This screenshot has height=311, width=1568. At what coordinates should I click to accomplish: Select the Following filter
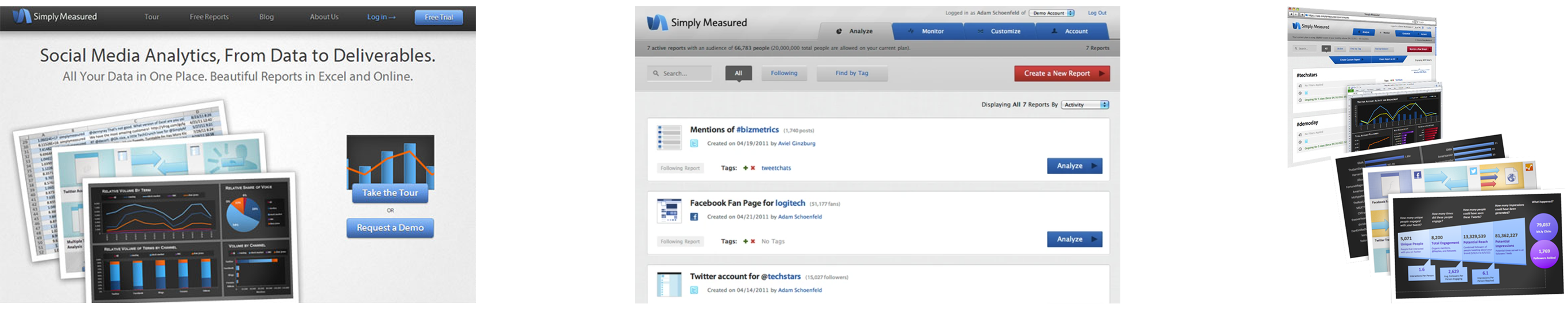pyautogui.click(x=784, y=73)
